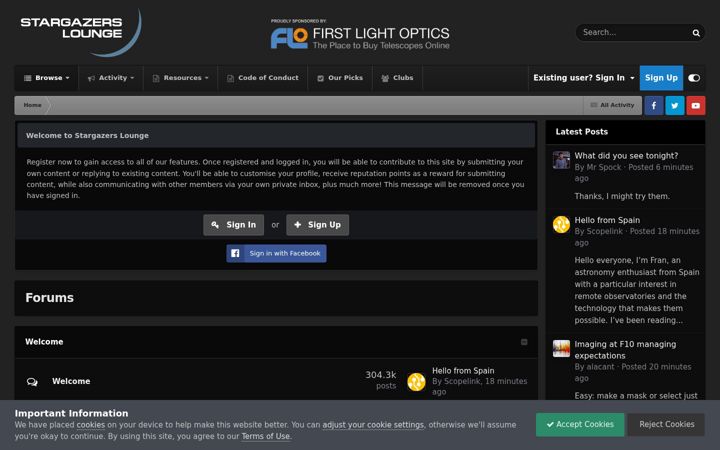Go to Our Picks

(340, 78)
